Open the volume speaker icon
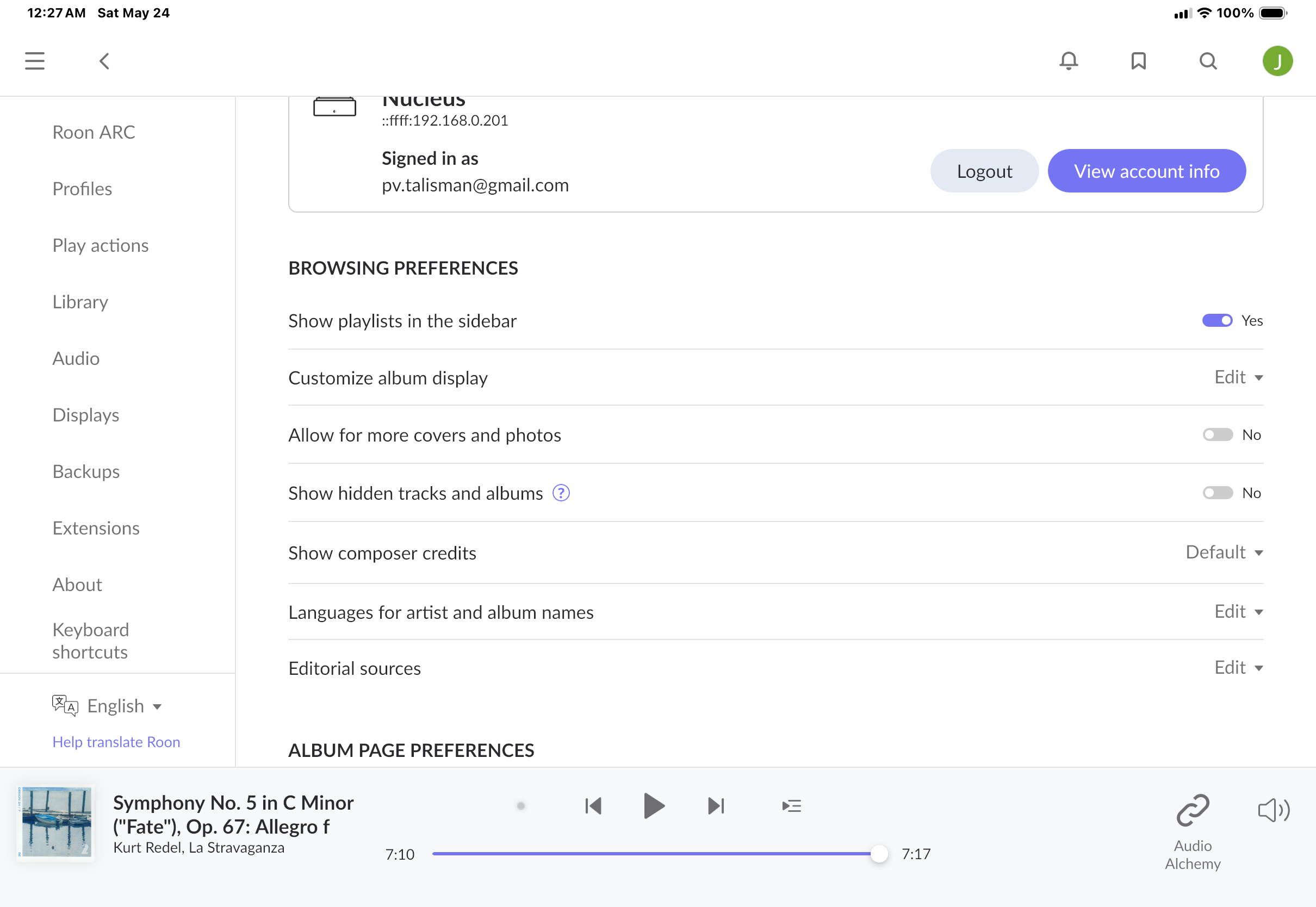 (x=1274, y=810)
